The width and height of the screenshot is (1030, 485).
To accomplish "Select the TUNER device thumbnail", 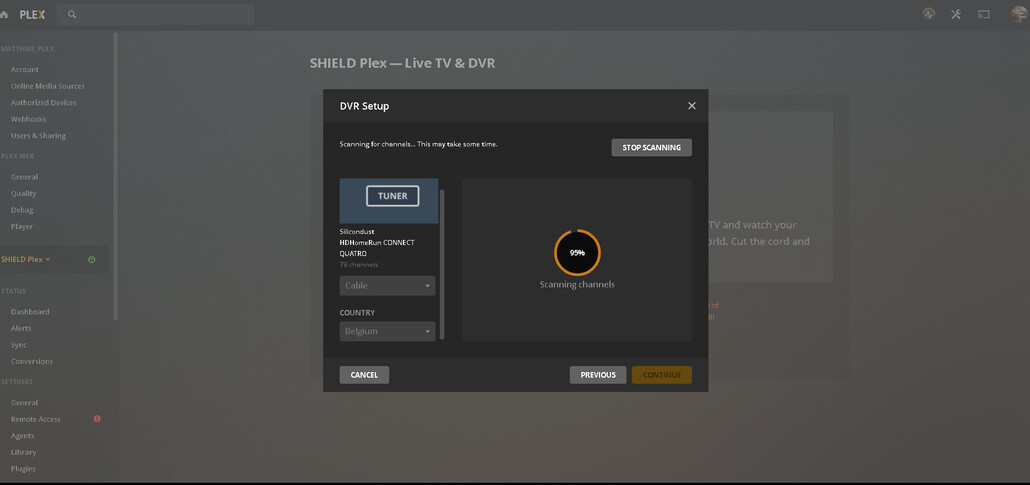I will tap(389, 200).
